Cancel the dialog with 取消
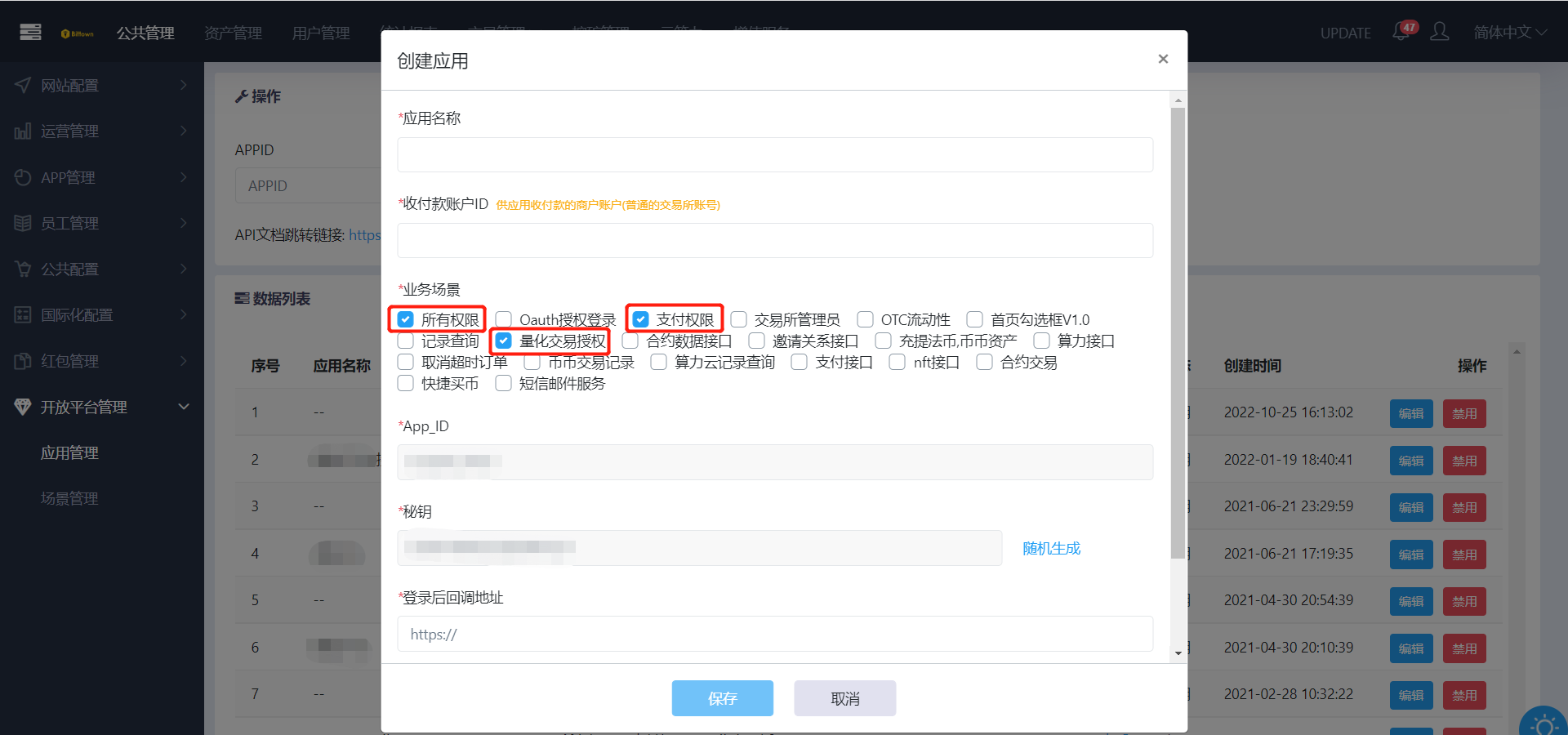The width and height of the screenshot is (1568, 735). (845, 698)
